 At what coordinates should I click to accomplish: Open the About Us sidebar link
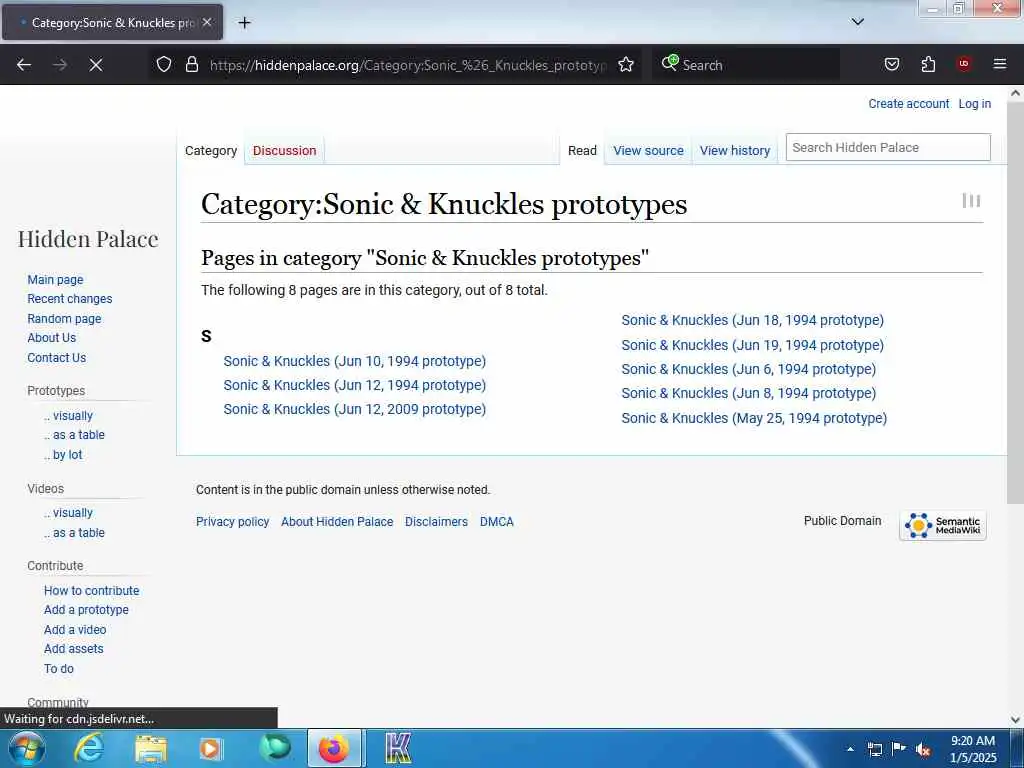[x=52, y=338]
